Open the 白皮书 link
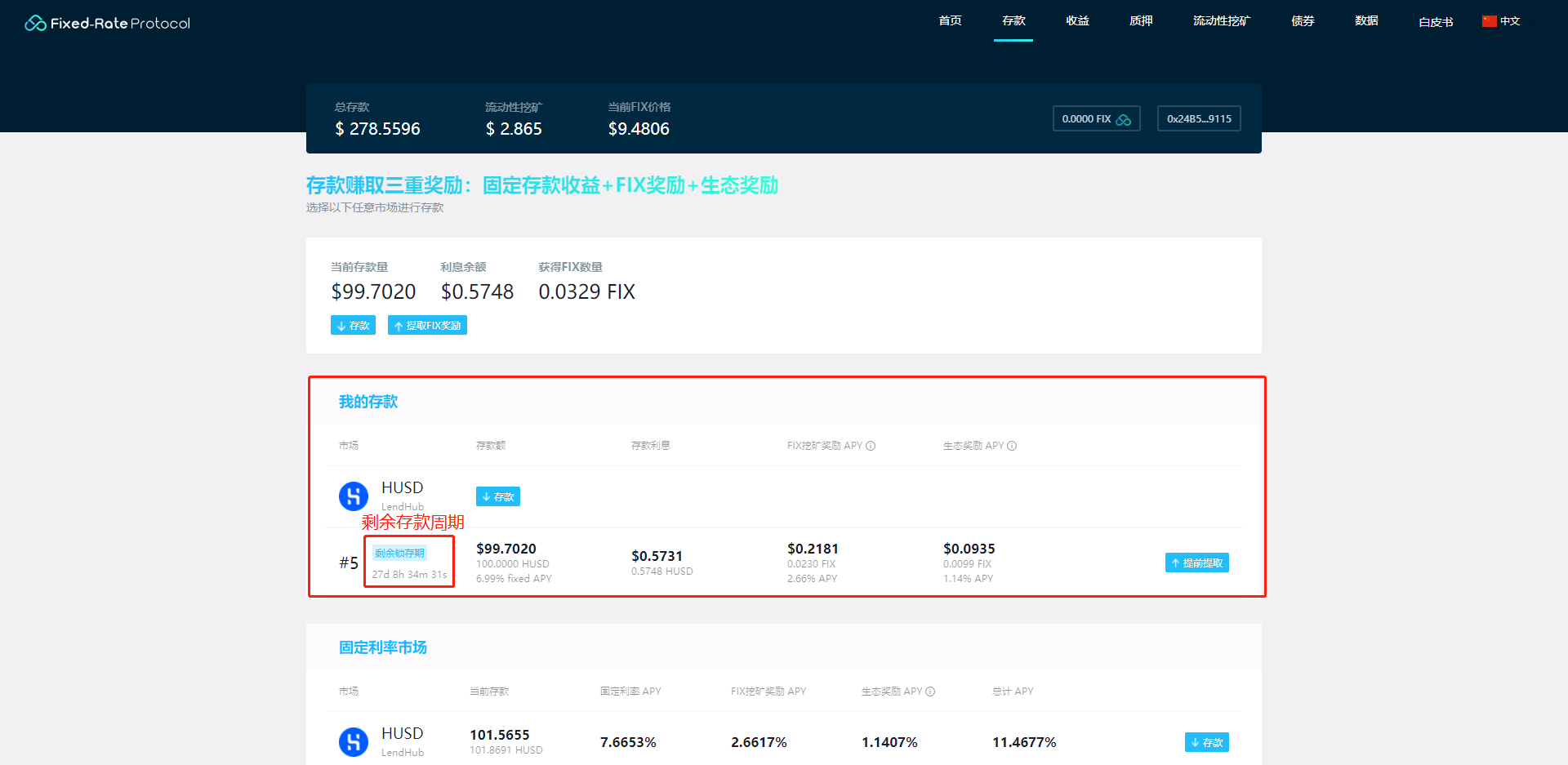This screenshot has height=765, width=1568. [x=1436, y=22]
